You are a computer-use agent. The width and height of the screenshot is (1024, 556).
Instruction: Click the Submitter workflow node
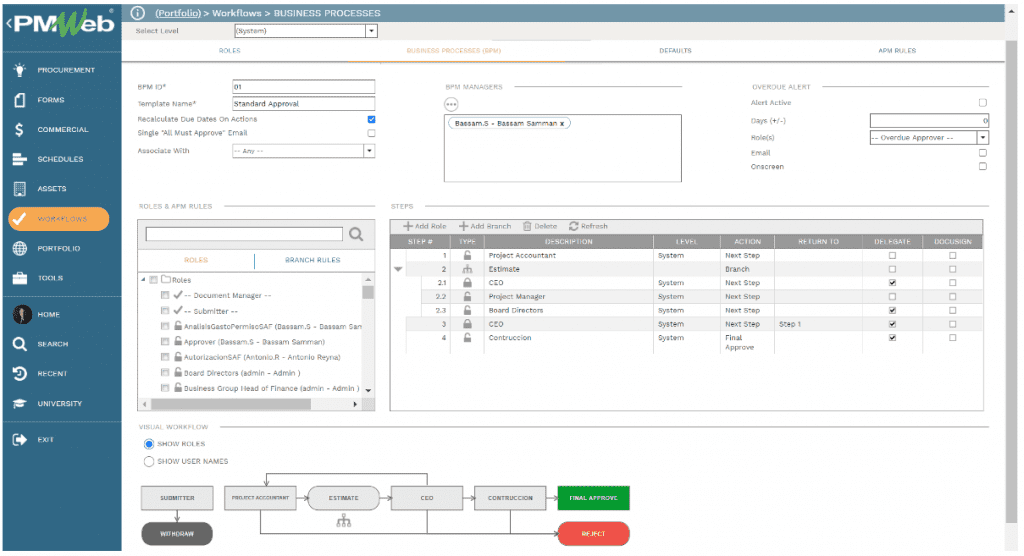(x=177, y=498)
